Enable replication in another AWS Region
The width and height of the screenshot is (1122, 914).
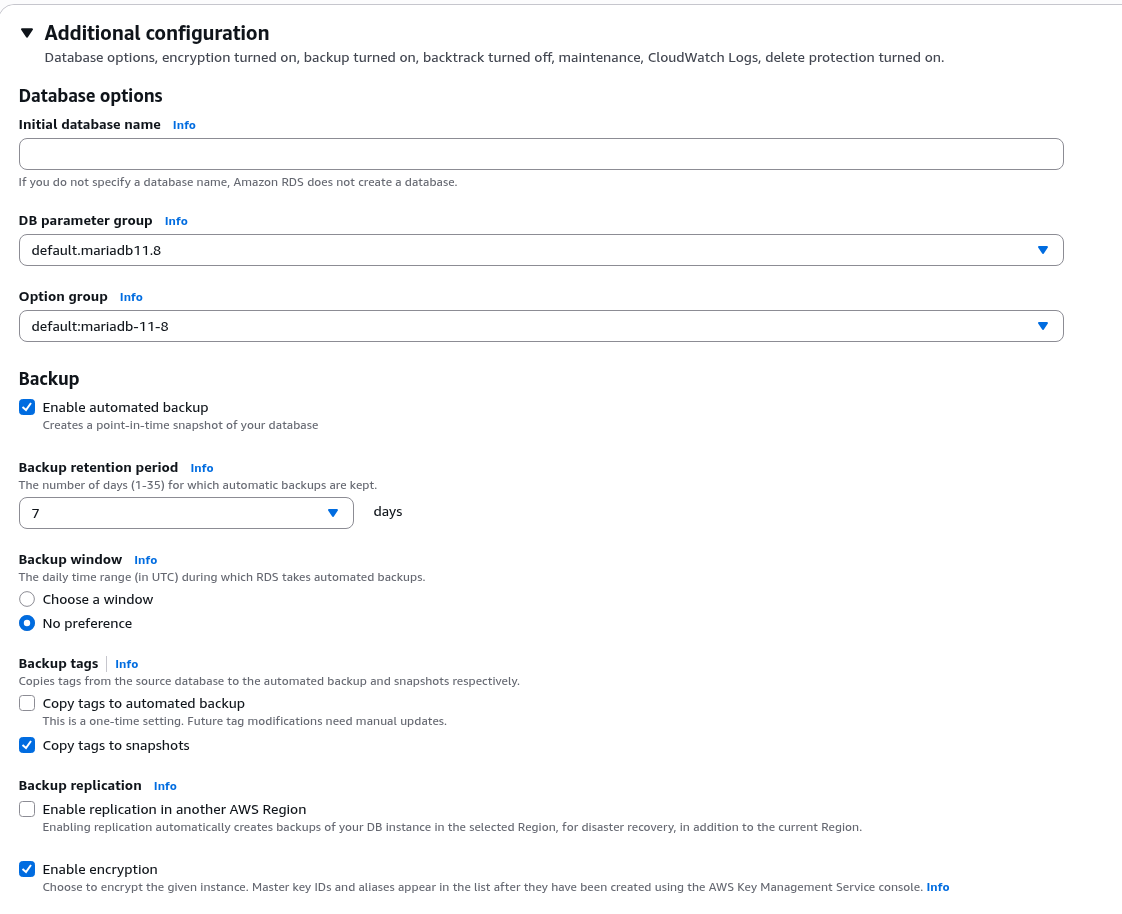coord(27,809)
